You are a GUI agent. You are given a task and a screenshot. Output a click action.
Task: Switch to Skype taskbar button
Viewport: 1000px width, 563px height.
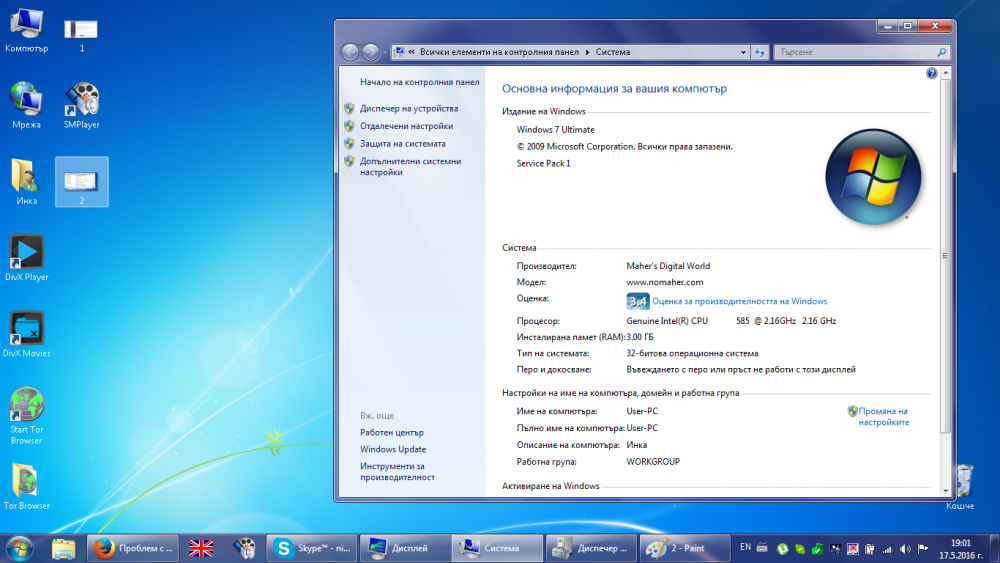click(312, 548)
